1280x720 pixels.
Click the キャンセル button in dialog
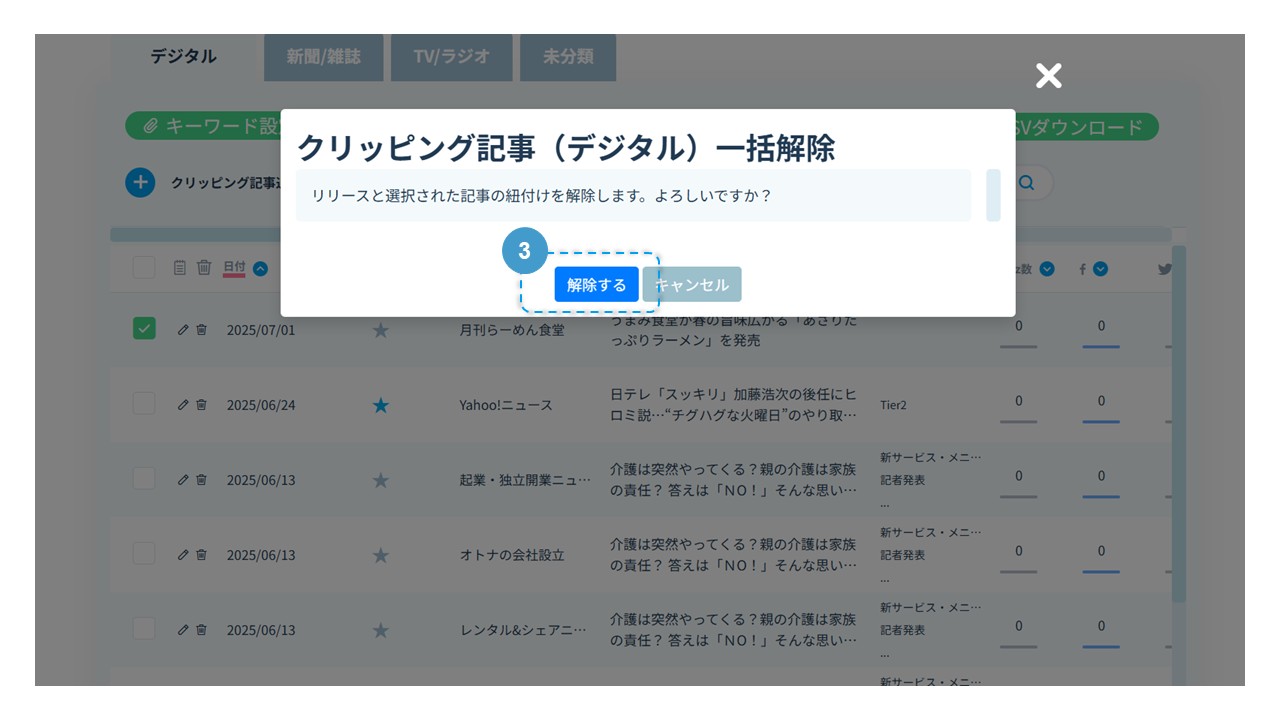(692, 285)
